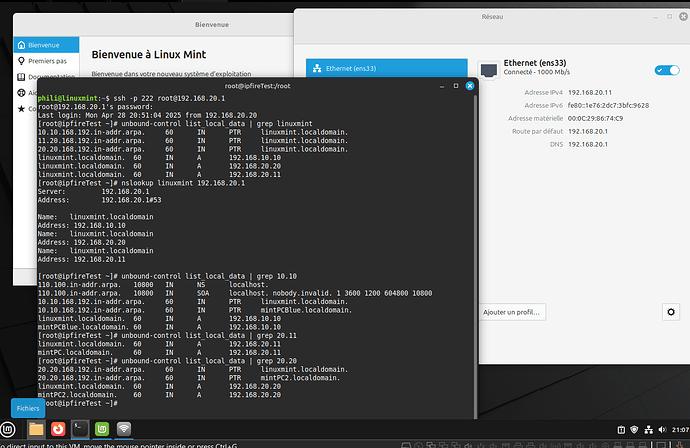Click the update manager shield tray icon
This screenshot has width=690, height=448.
pos(634,430)
